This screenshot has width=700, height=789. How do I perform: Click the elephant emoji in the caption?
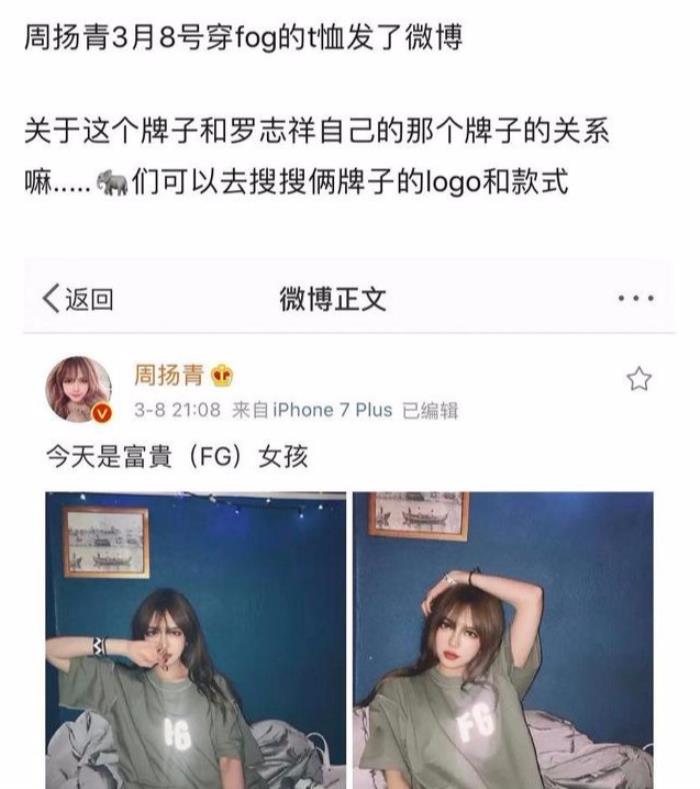pyautogui.click(x=113, y=183)
